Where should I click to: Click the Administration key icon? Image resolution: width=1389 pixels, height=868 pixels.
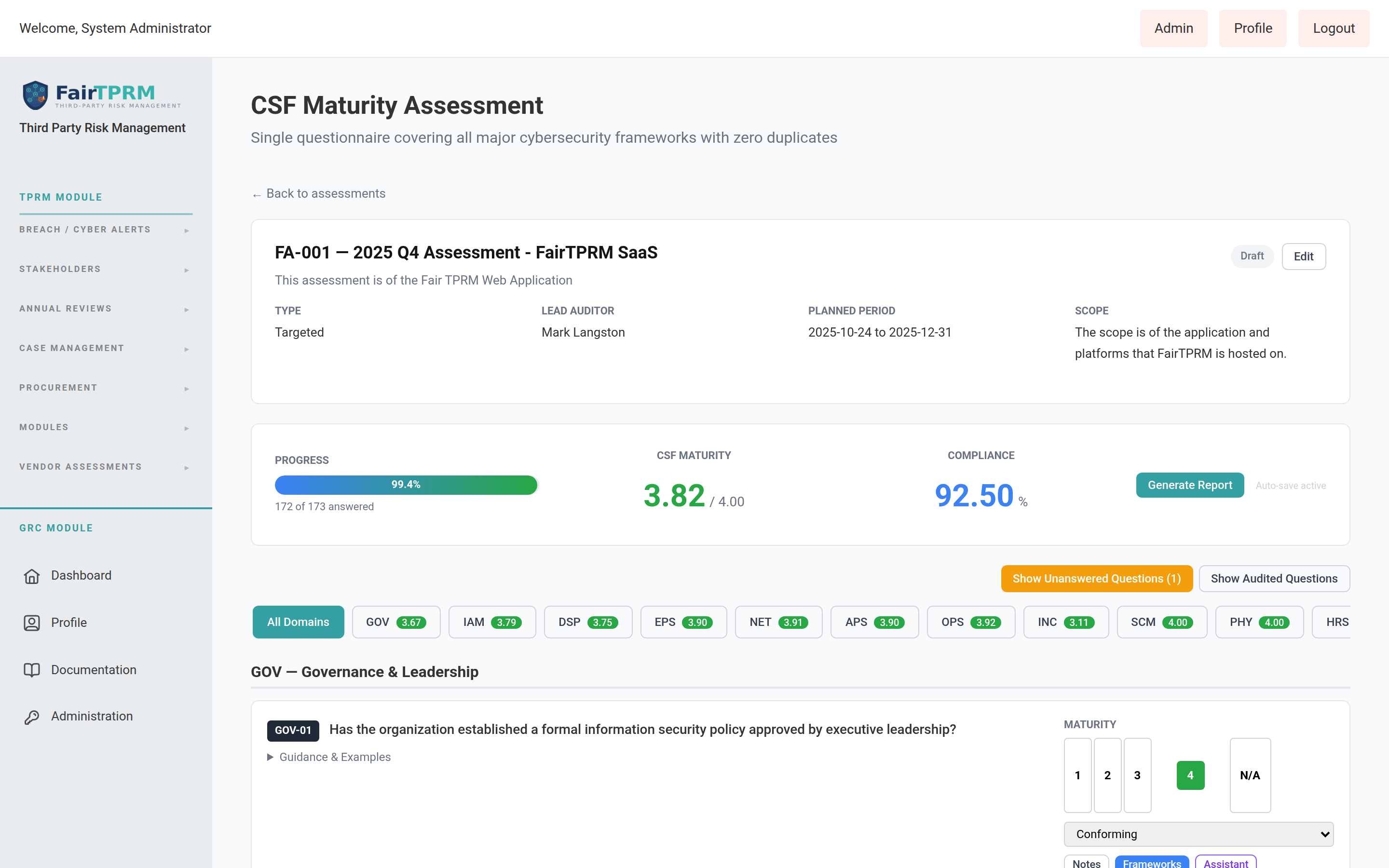pos(31,717)
